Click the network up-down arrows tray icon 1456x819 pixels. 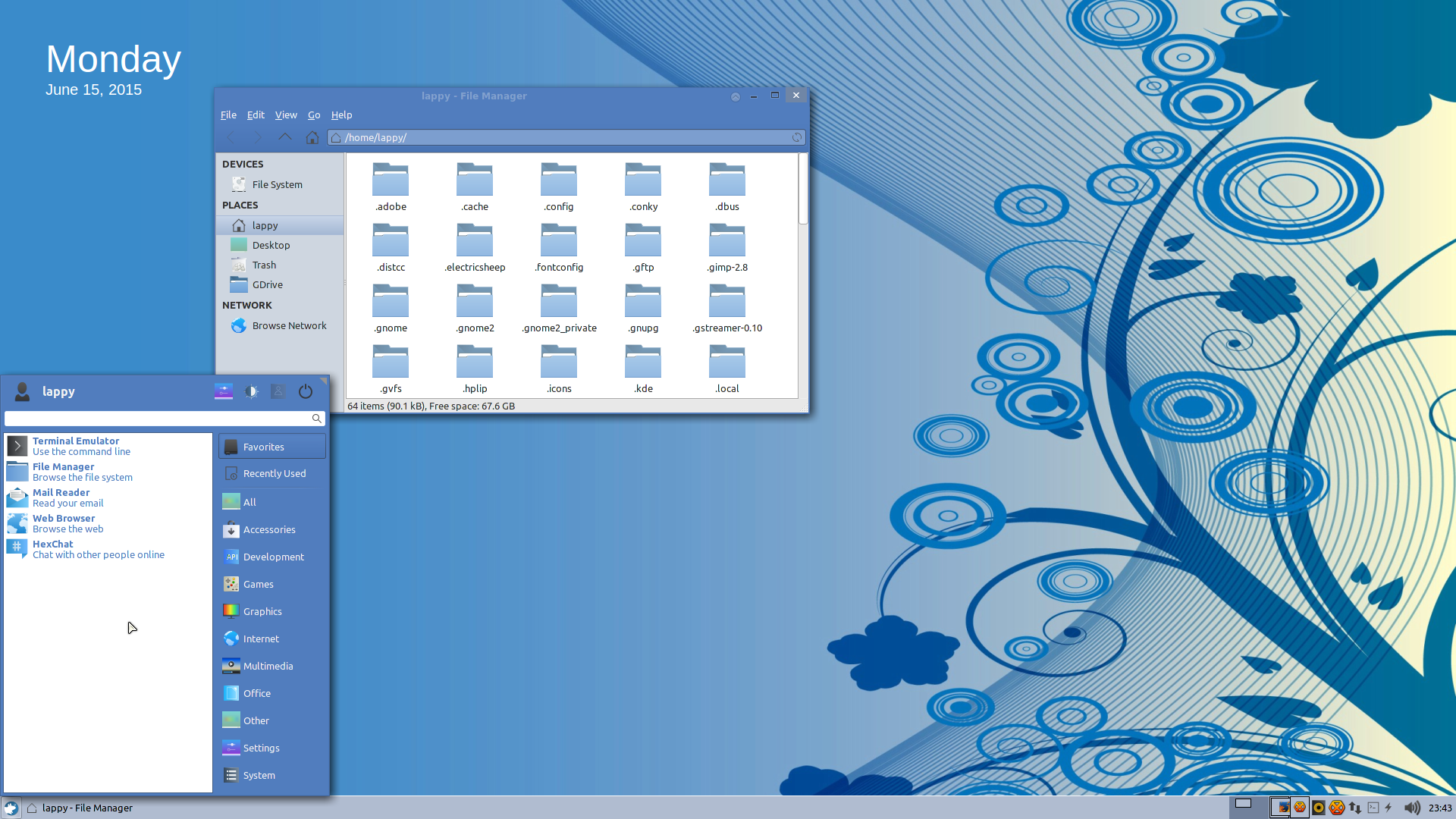(x=1355, y=808)
